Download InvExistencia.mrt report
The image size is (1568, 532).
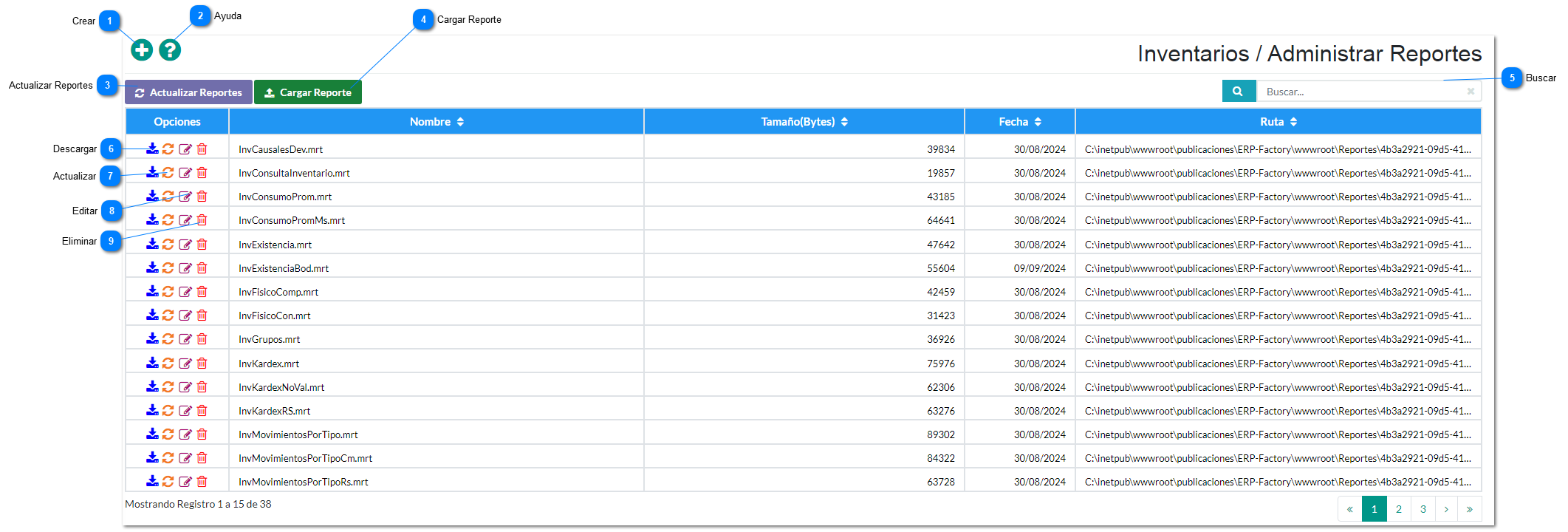152,244
